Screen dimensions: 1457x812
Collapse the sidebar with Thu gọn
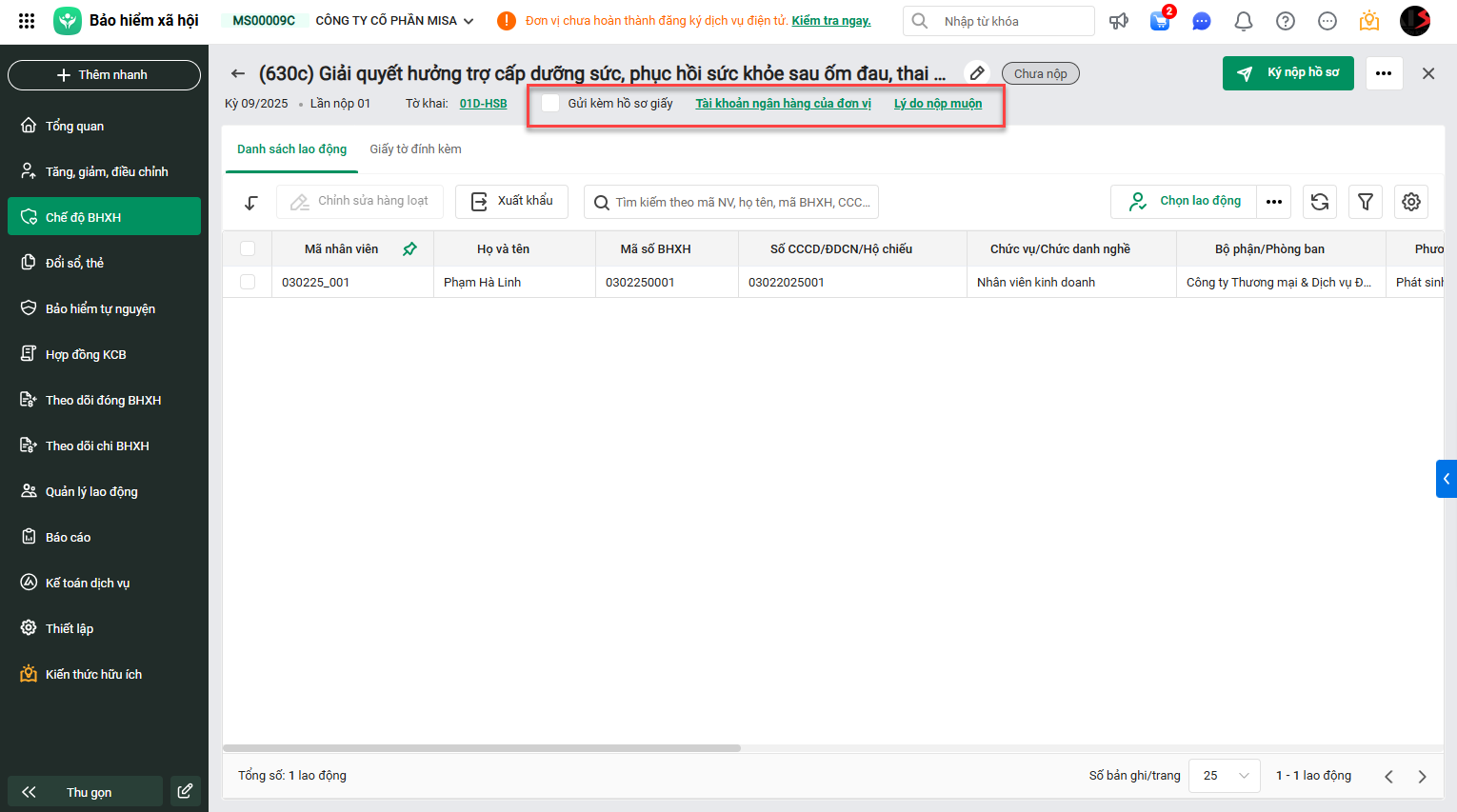(85, 791)
